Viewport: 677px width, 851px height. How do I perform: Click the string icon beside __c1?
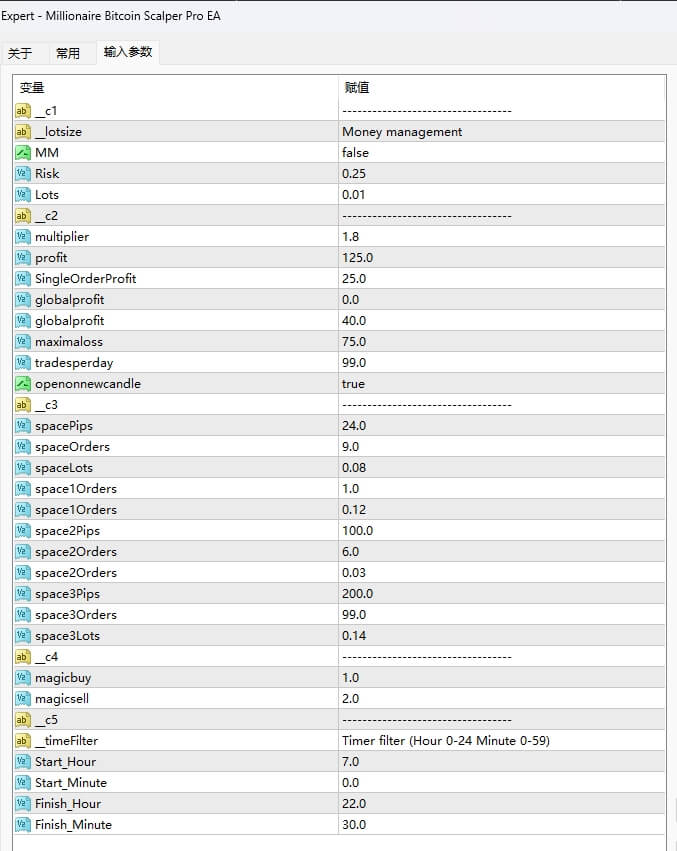pyautogui.click(x=22, y=111)
